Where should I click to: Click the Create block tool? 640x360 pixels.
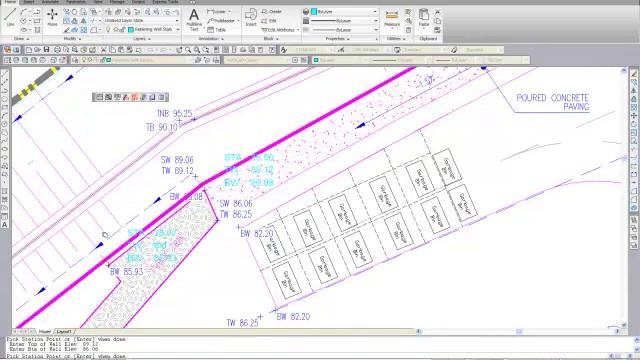point(272,11)
